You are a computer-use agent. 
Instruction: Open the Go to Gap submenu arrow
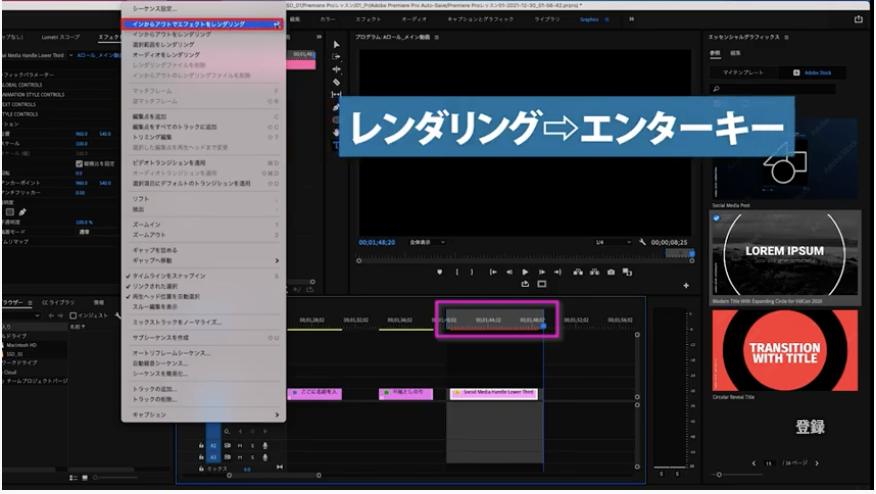click(277, 261)
